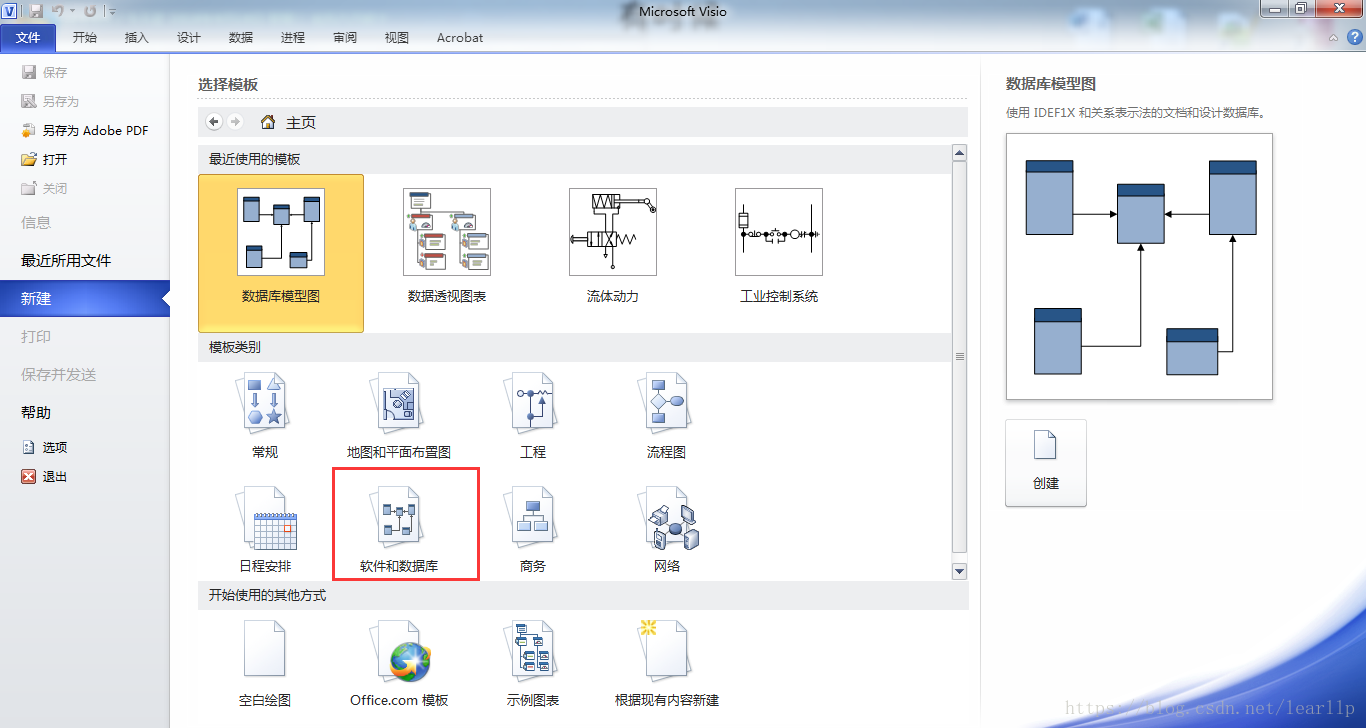Click the redo icon in title bar
The height and width of the screenshot is (728, 1366).
click(90, 11)
